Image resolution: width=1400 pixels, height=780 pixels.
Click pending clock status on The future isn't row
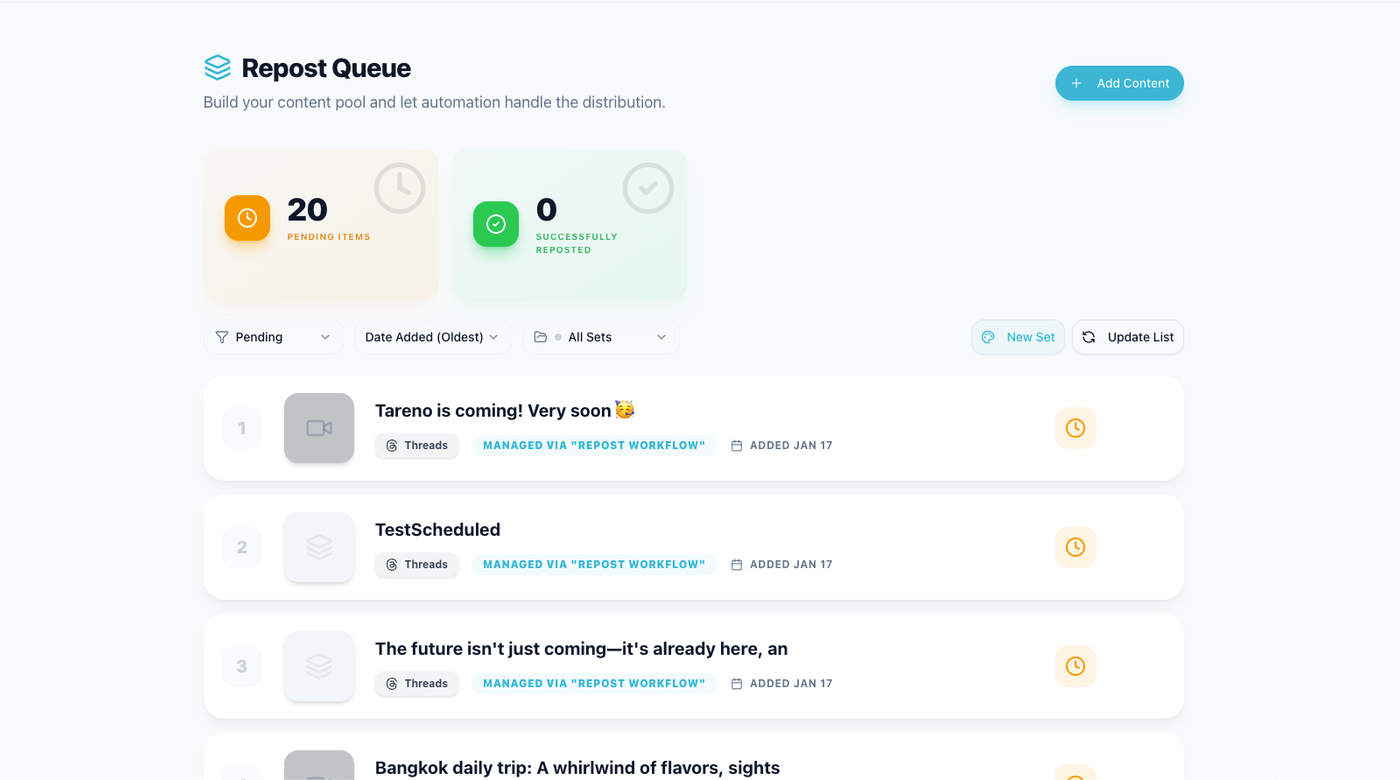(x=1075, y=666)
